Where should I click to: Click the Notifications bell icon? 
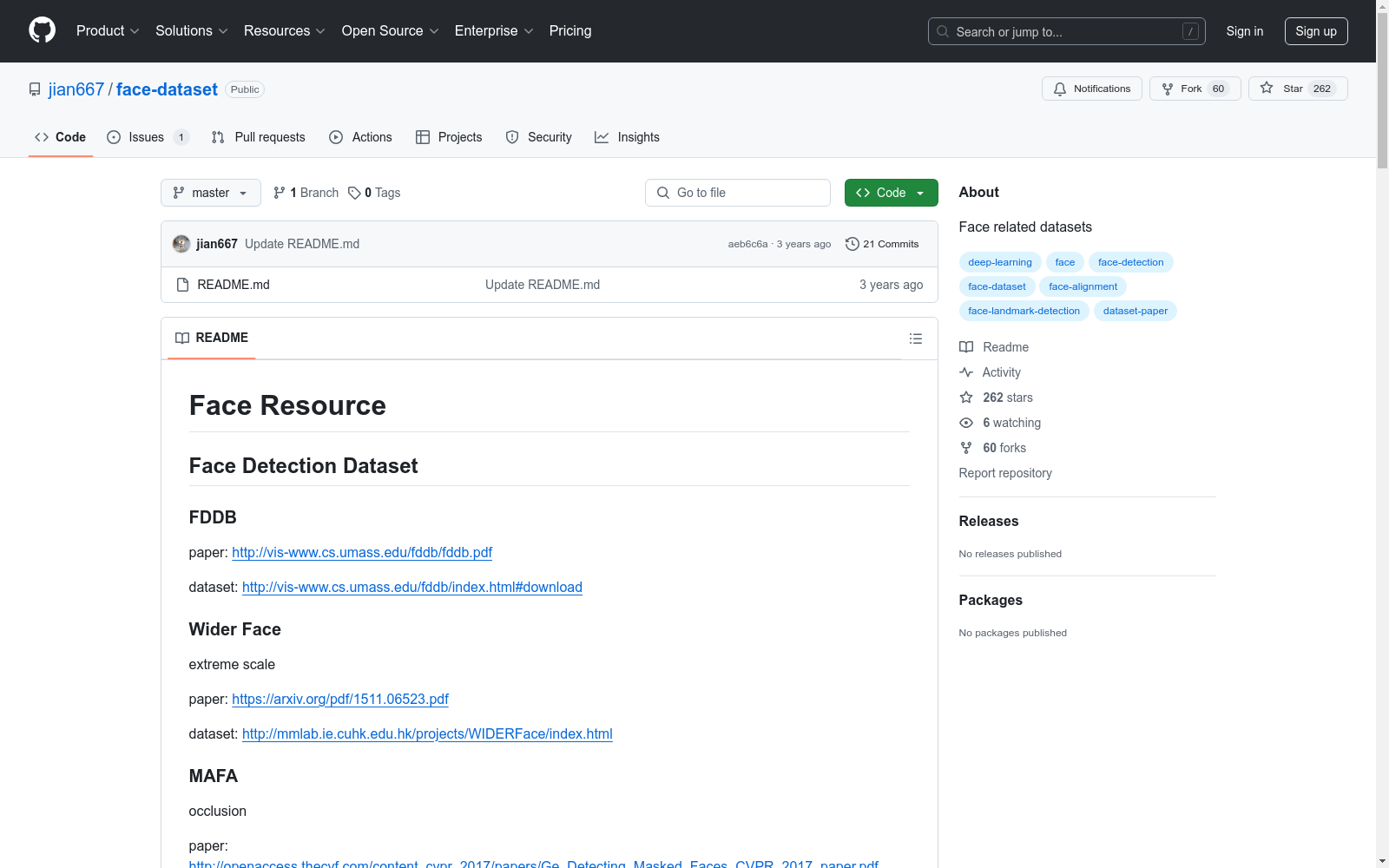coord(1060,89)
